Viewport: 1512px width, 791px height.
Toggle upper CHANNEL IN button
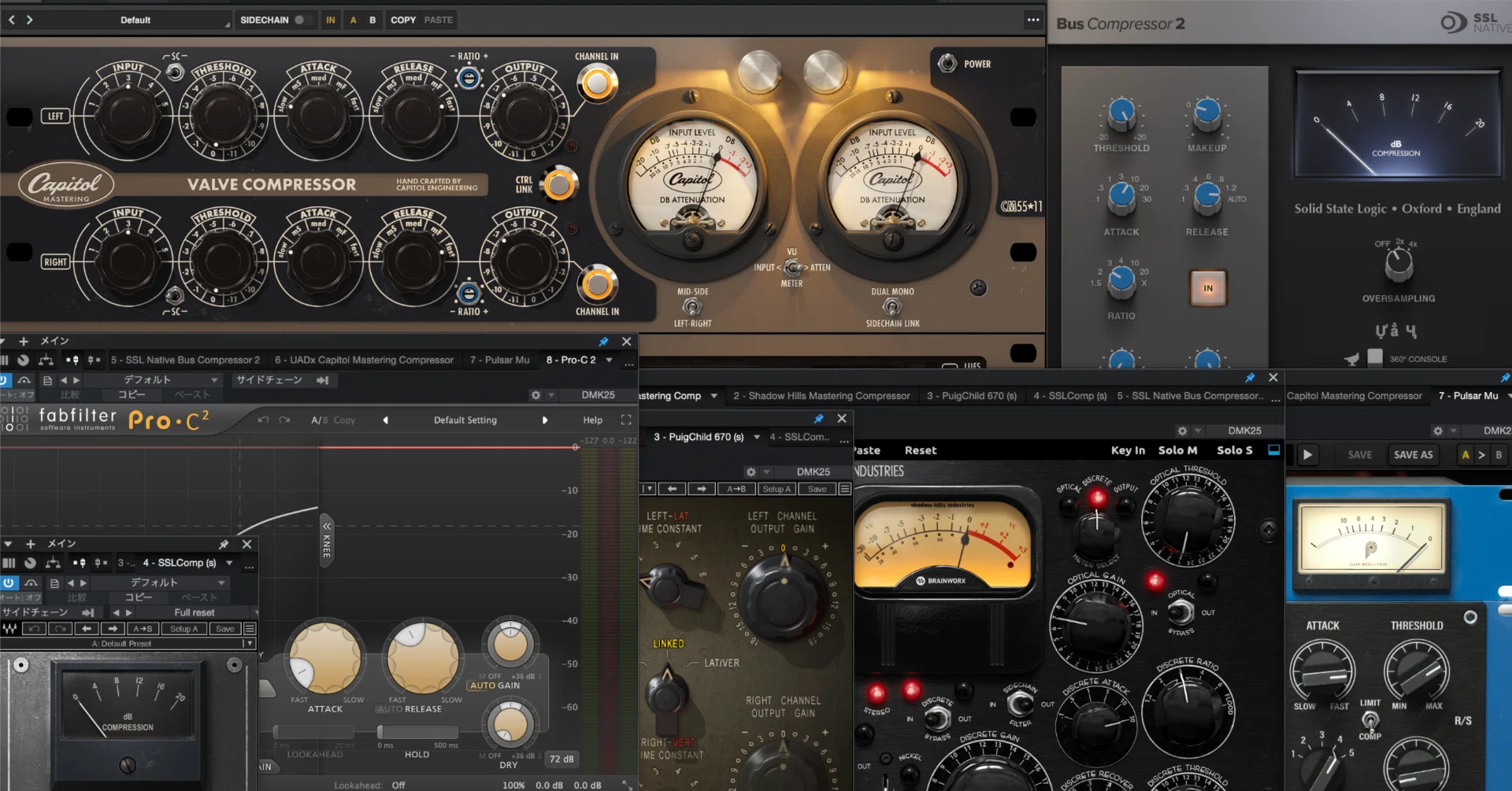click(597, 83)
